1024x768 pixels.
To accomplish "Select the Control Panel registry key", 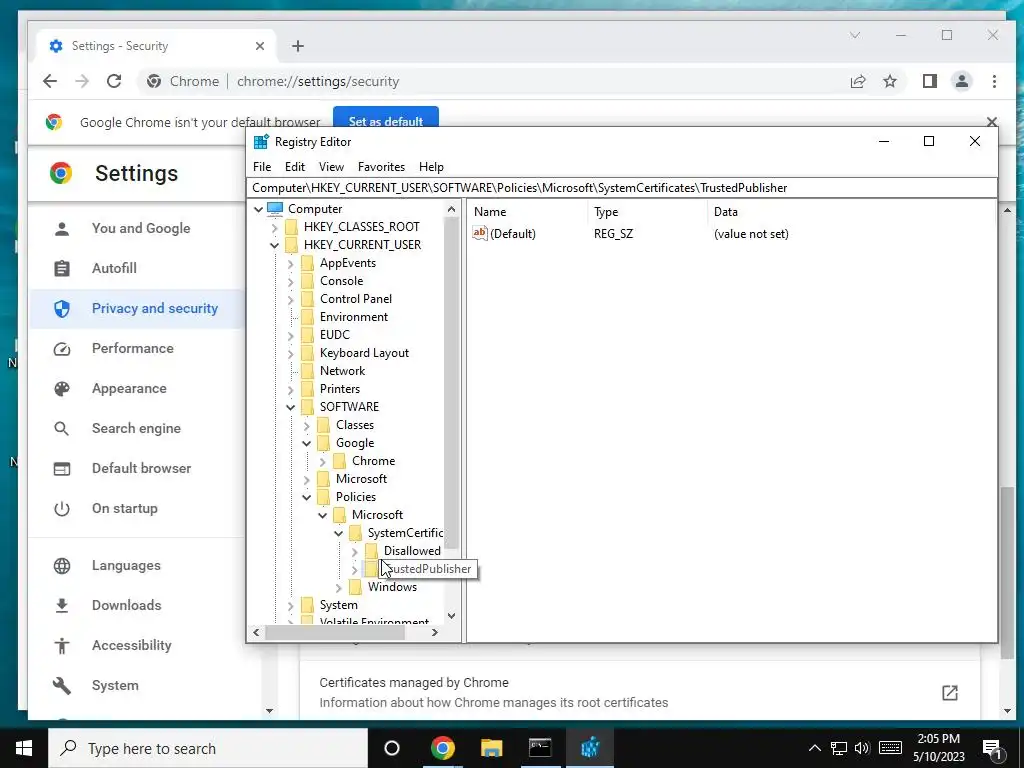I will 356,298.
